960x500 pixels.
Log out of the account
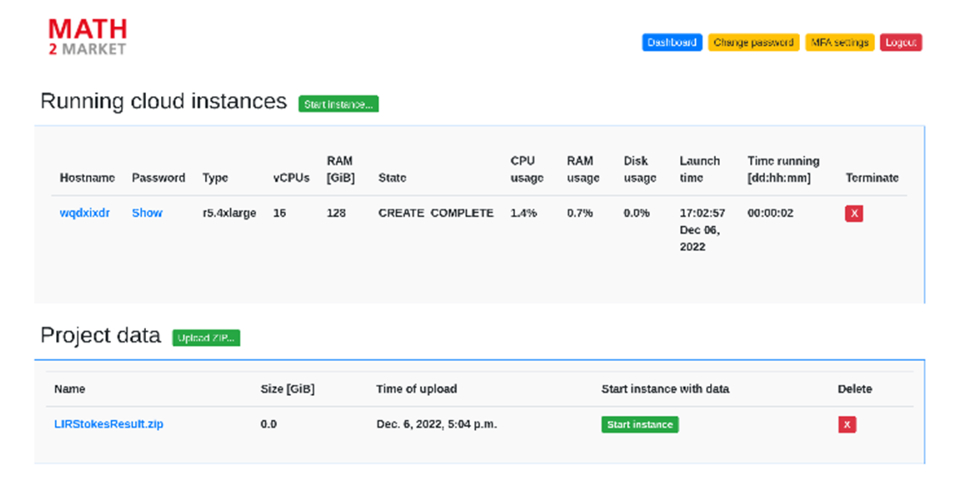[901, 43]
